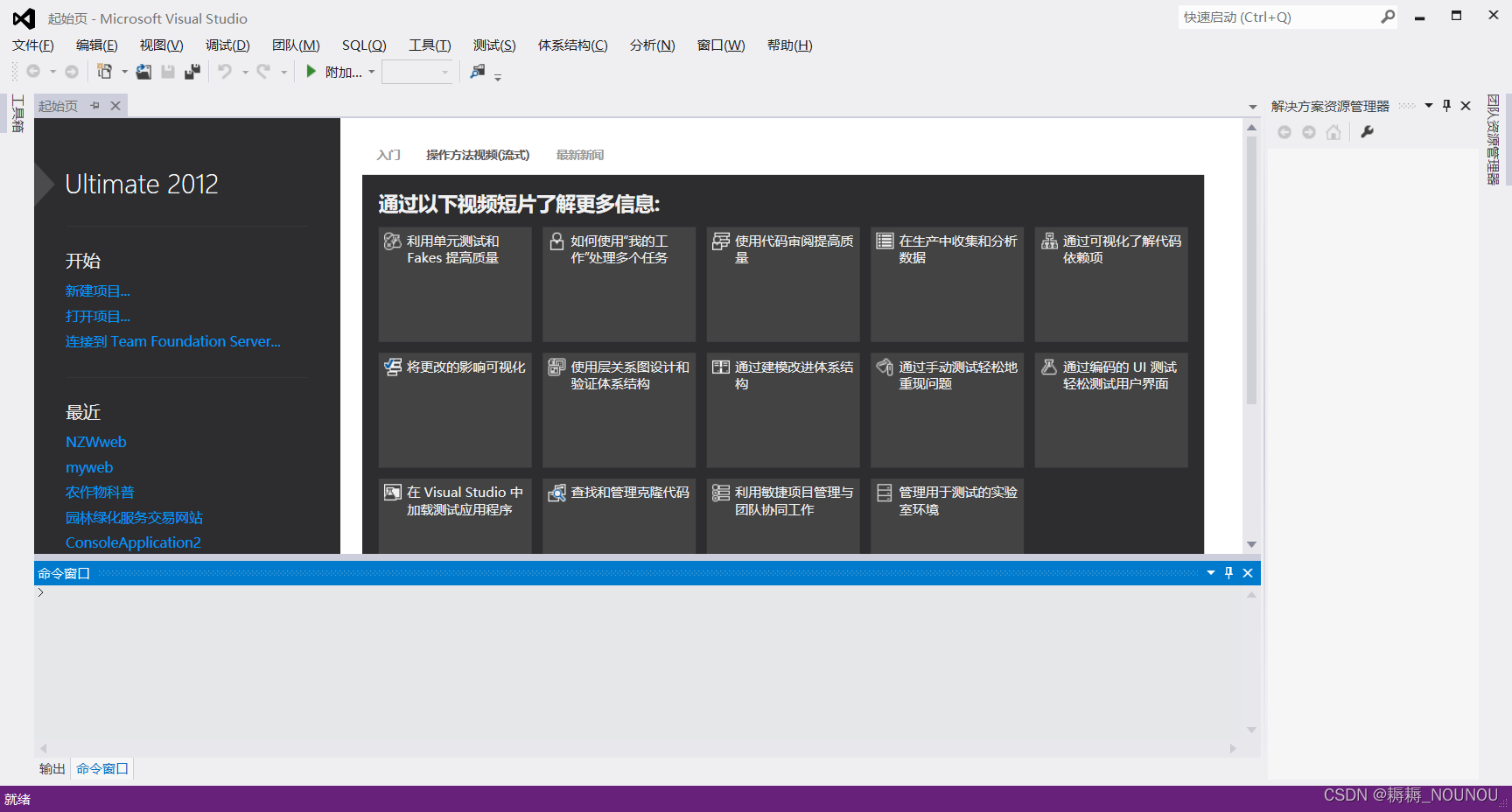Click Solution Explorer Back icon

pos(1284,132)
